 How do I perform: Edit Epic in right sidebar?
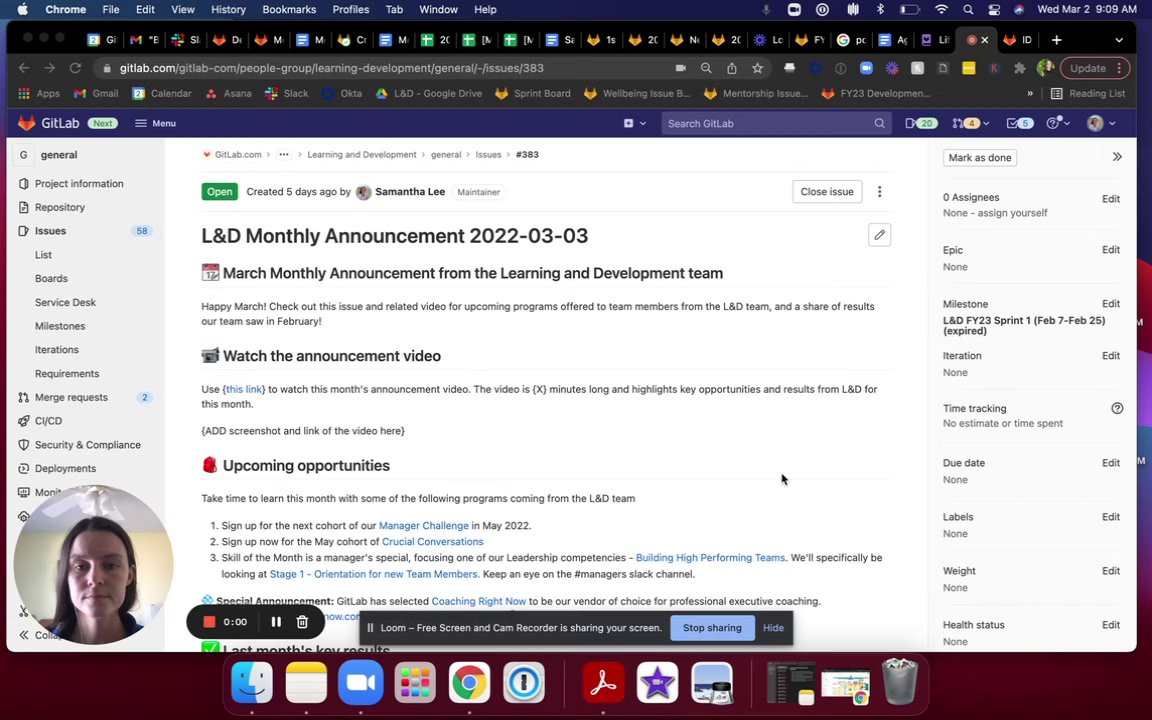click(1110, 250)
